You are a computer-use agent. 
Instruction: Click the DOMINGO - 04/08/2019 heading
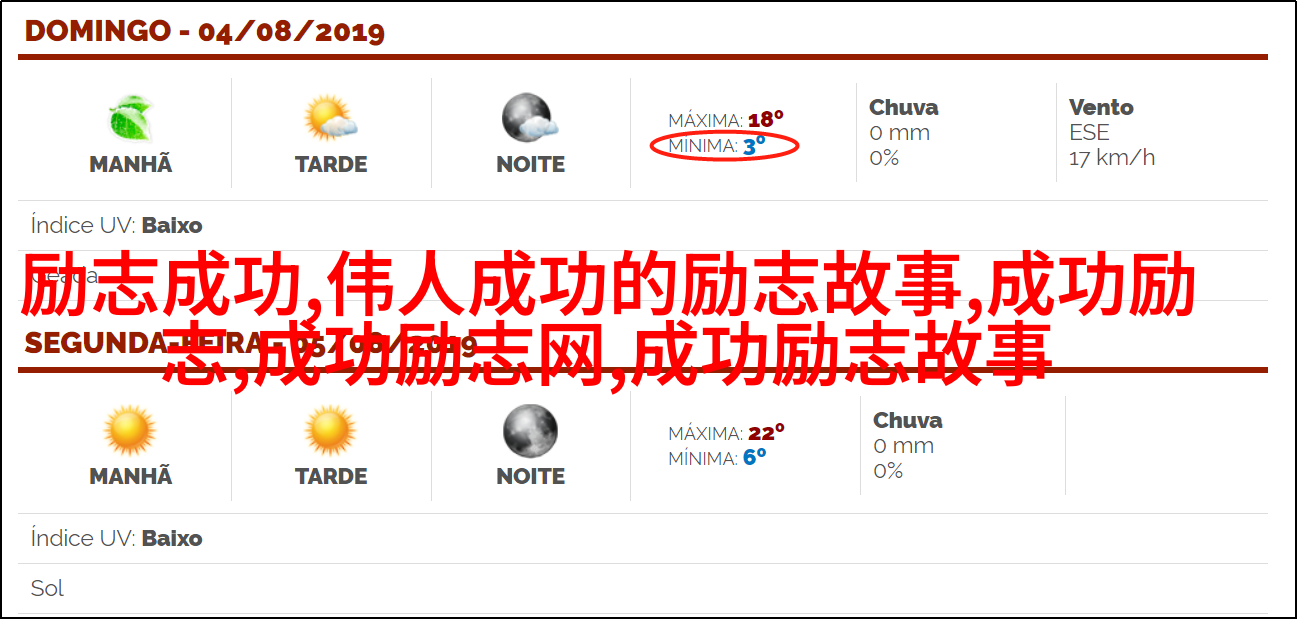(205, 31)
